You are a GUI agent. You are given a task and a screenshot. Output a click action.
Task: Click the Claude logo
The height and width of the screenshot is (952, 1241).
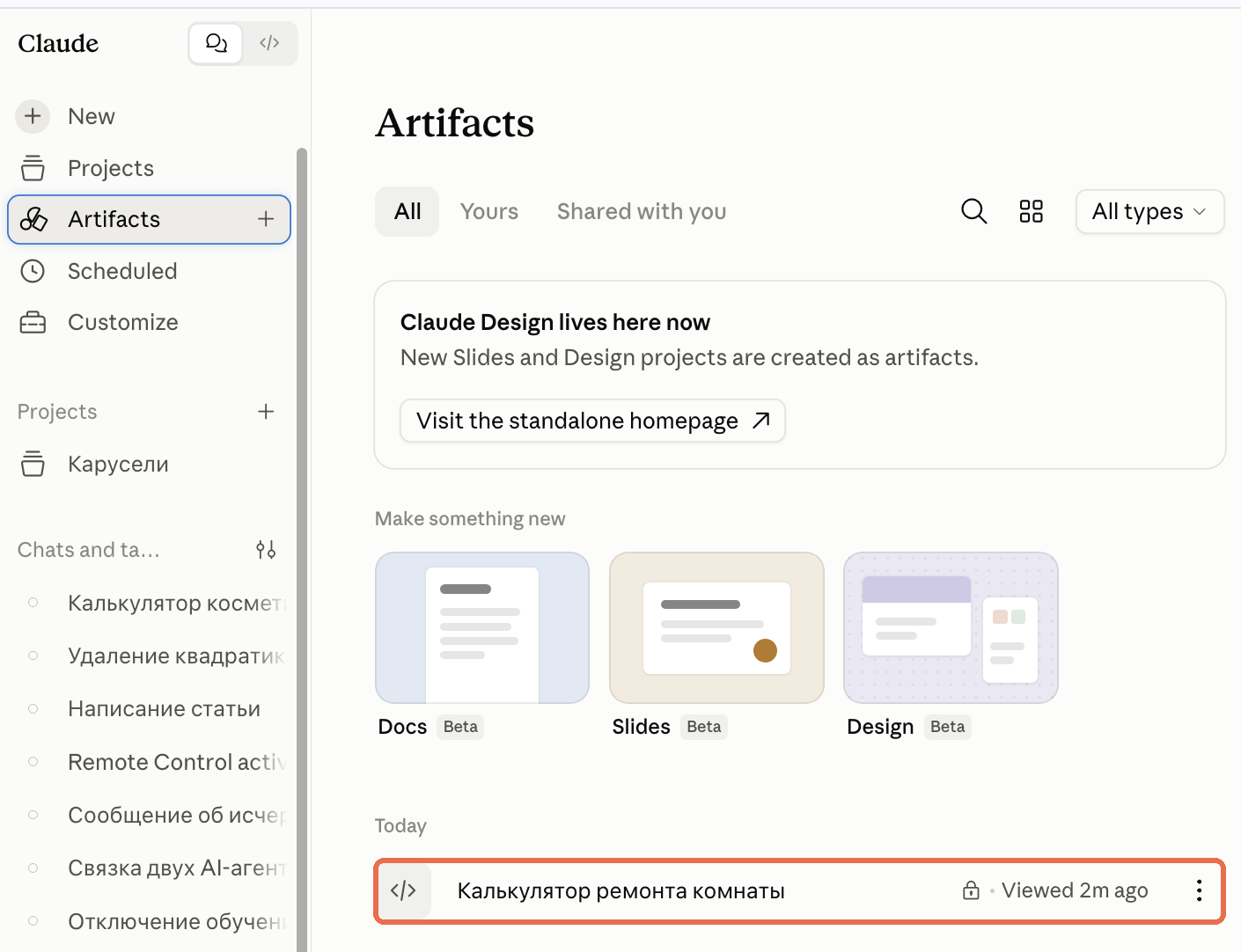[x=58, y=43]
